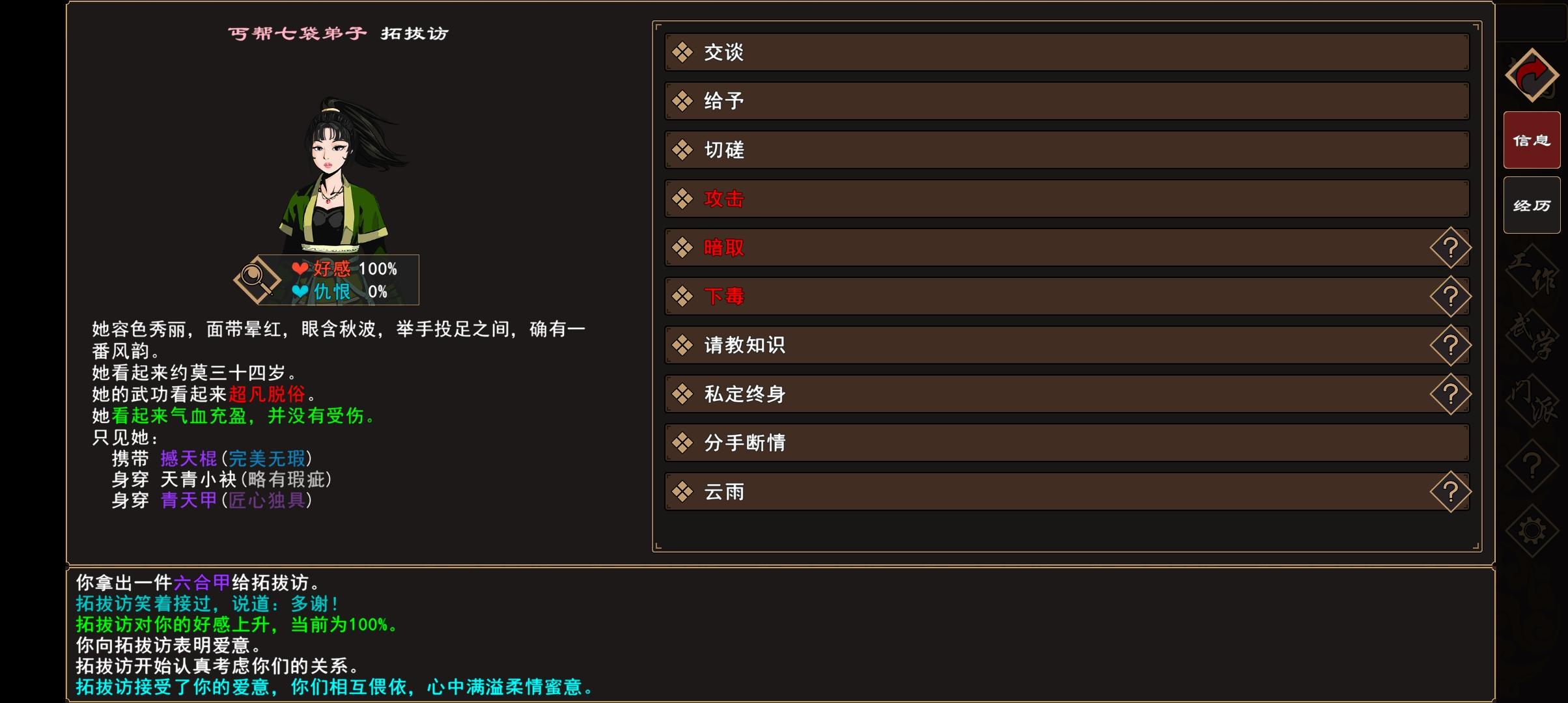Click the 撼天棍 item link
Screen dimensions: 1568x703
point(189,458)
